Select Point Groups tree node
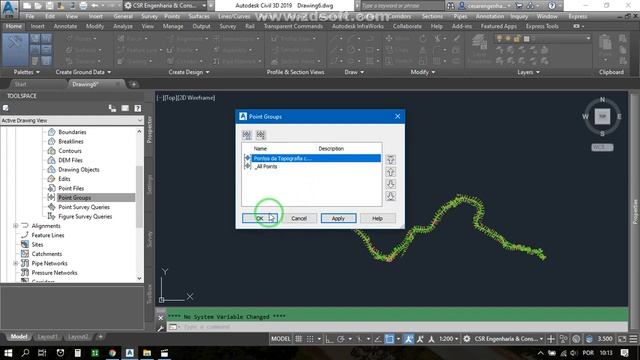This screenshot has height=360, width=640. click(74, 198)
